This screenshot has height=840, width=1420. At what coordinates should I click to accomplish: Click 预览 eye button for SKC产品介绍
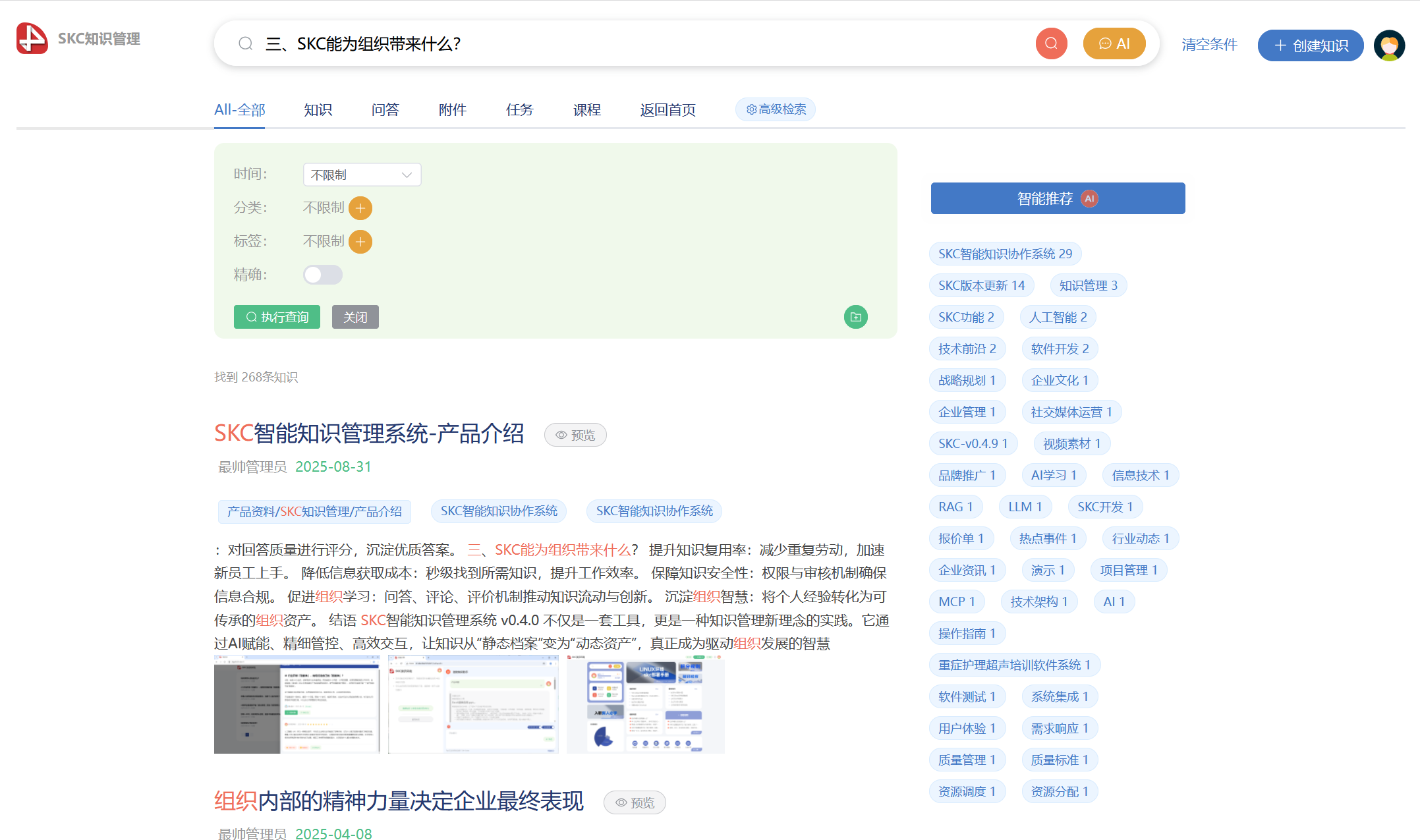[x=575, y=435]
